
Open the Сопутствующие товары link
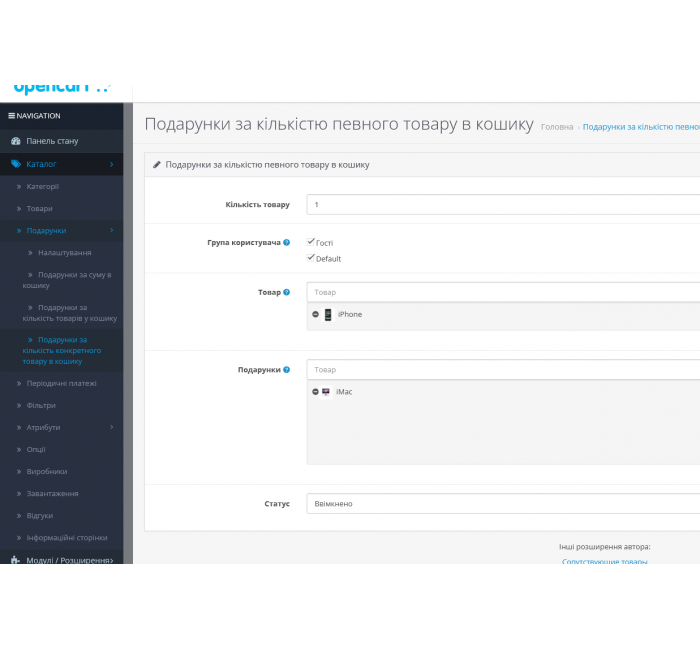pyautogui.click(x=604, y=561)
